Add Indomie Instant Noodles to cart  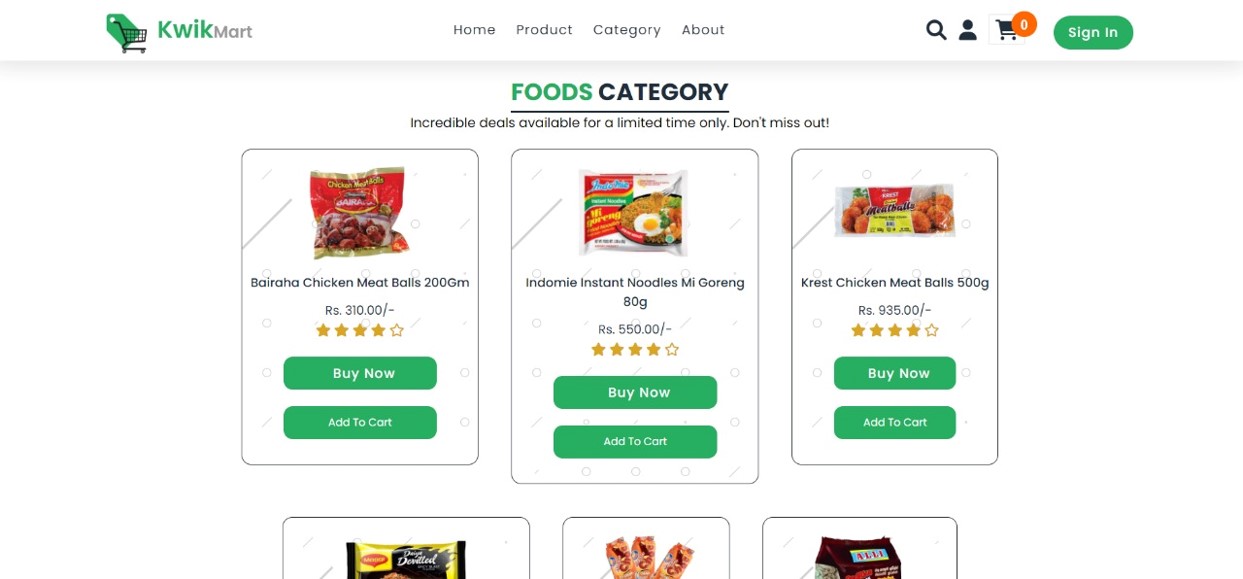click(635, 441)
